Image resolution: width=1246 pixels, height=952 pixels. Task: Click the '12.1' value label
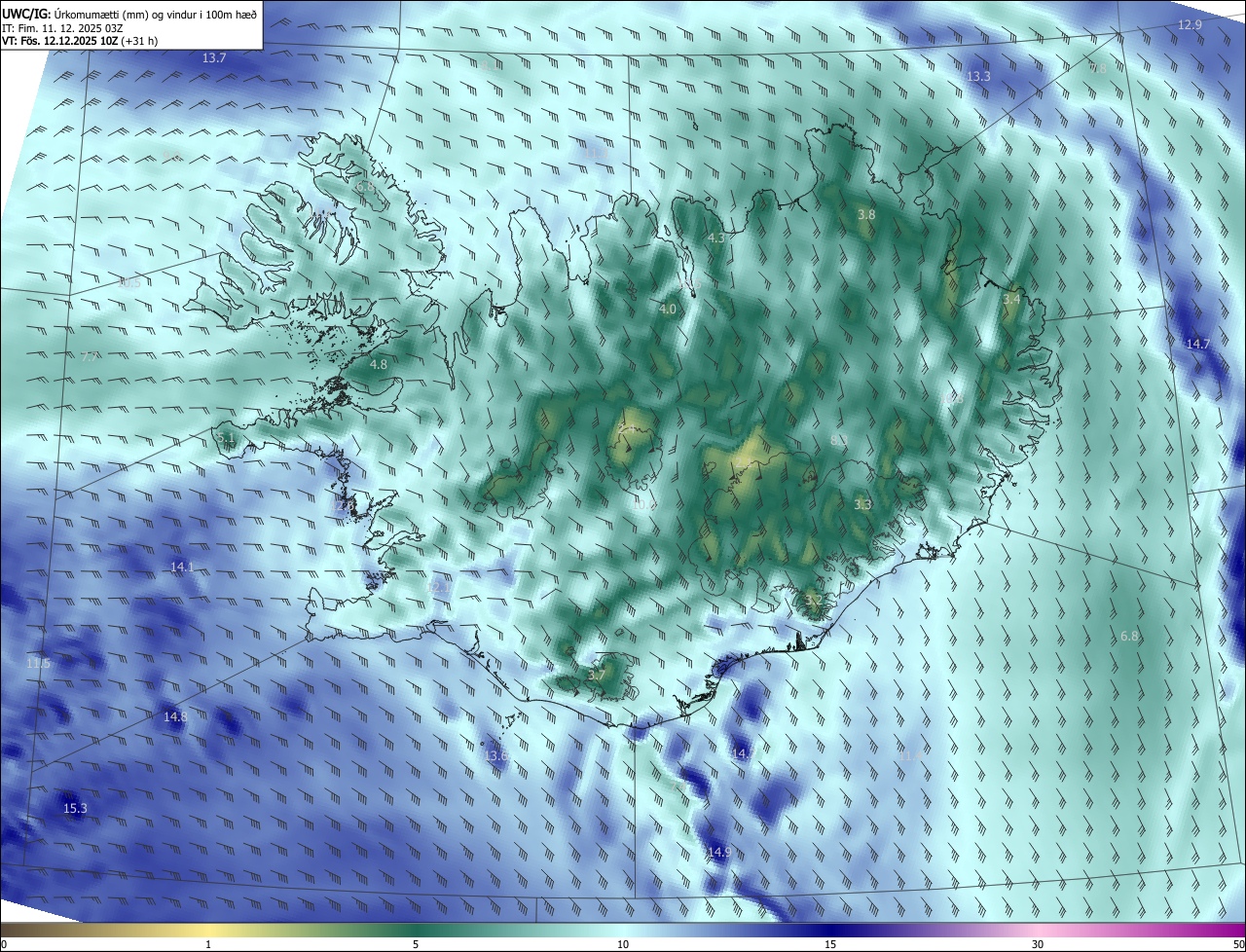[x=441, y=588]
